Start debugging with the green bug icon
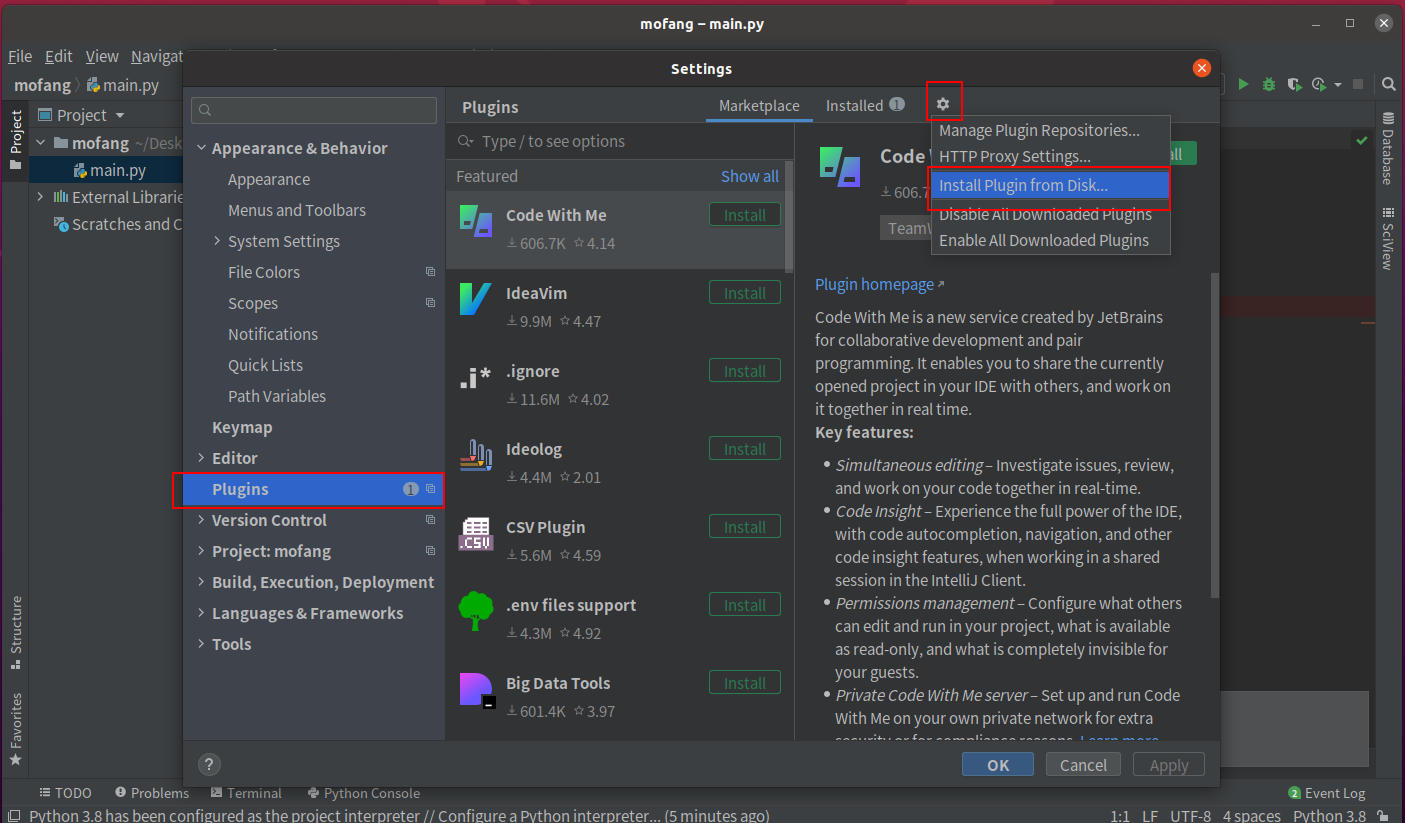 [1268, 85]
